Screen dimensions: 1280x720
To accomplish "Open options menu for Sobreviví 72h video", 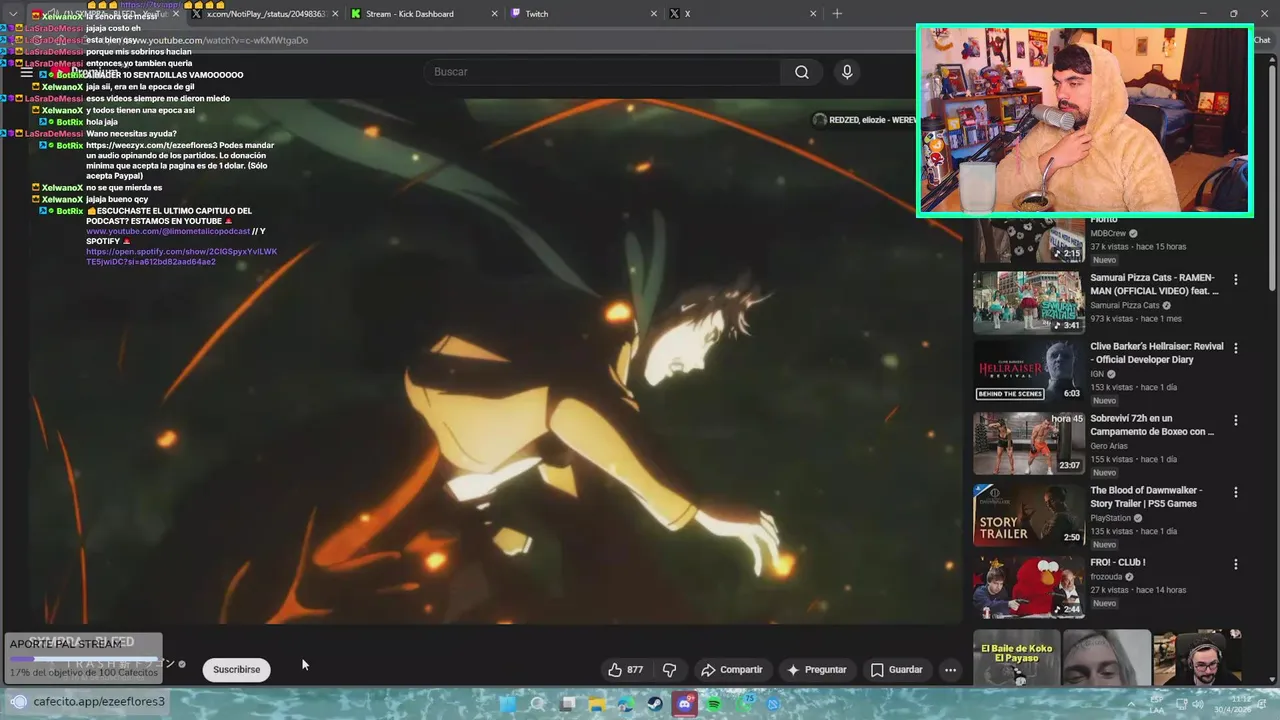I will [x=1236, y=421].
